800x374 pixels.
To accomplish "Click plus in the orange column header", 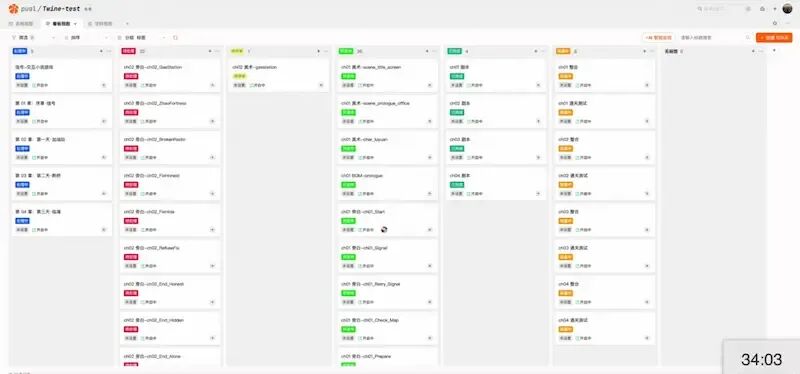I will pyautogui.click(x=644, y=51).
